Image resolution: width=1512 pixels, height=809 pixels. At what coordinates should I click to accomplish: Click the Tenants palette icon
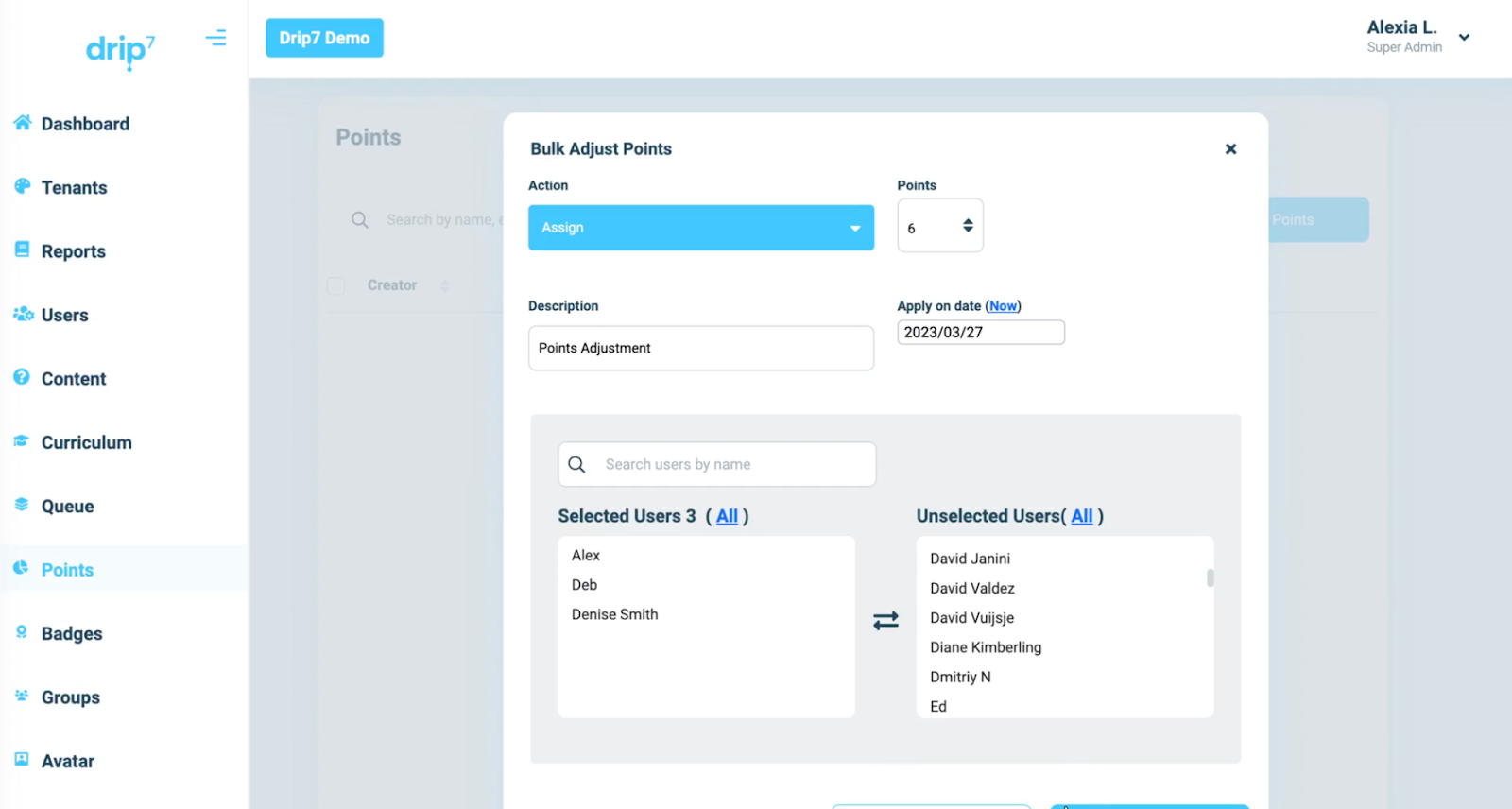click(x=23, y=186)
